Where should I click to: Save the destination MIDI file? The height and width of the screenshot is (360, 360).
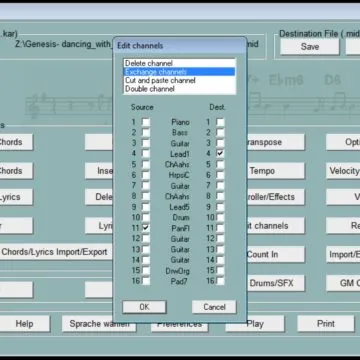point(310,47)
